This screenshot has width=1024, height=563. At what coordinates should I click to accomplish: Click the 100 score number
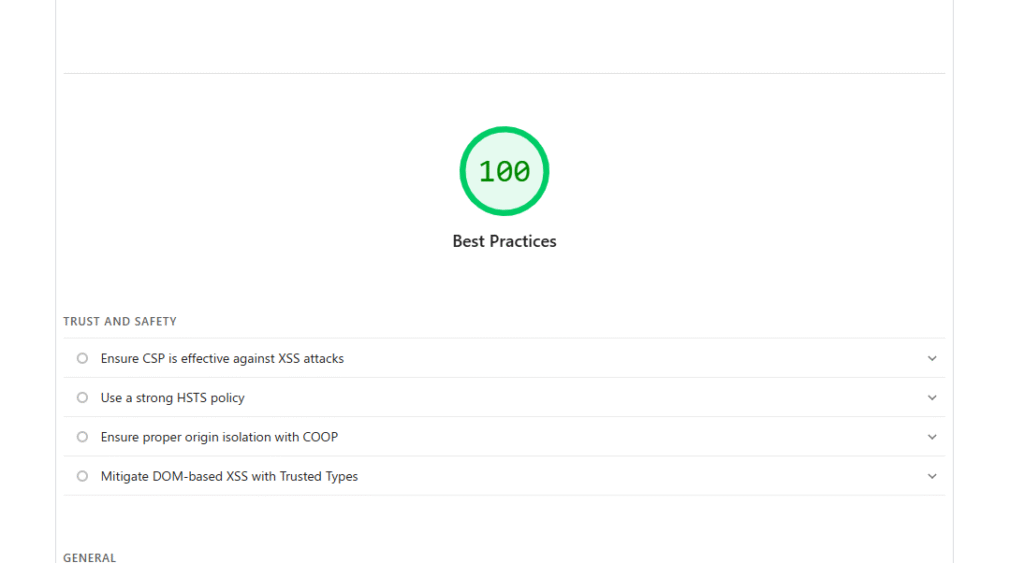[x=504, y=172]
